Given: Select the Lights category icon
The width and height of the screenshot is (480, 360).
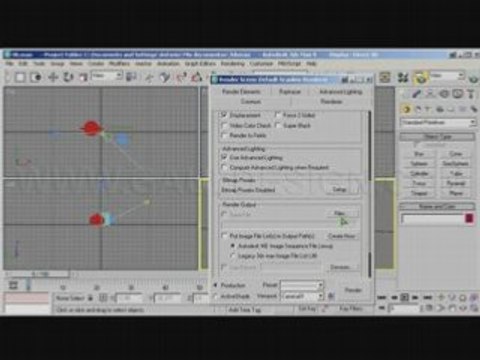Looking at the screenshot, I should coord(429,109).
